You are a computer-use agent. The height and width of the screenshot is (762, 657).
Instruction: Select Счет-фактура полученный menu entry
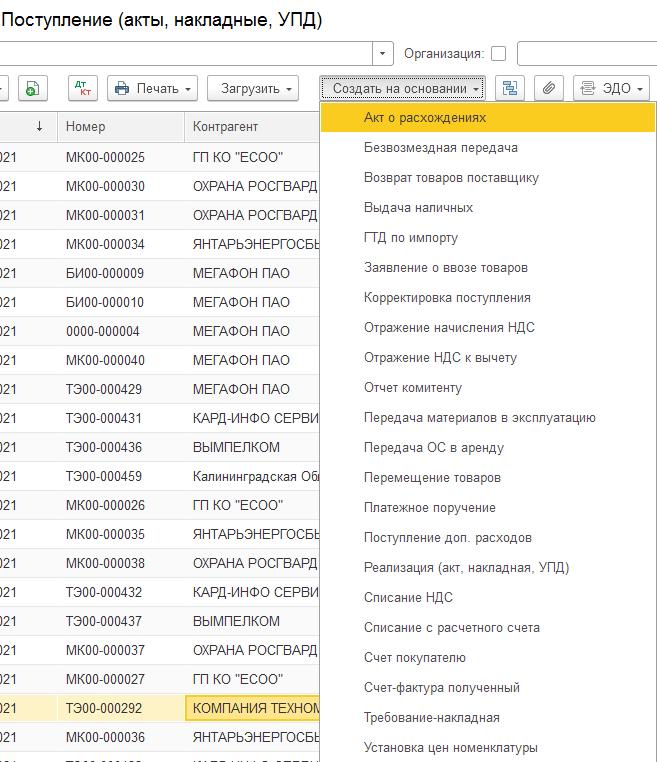pyautogui.click(x=441, y=688)
